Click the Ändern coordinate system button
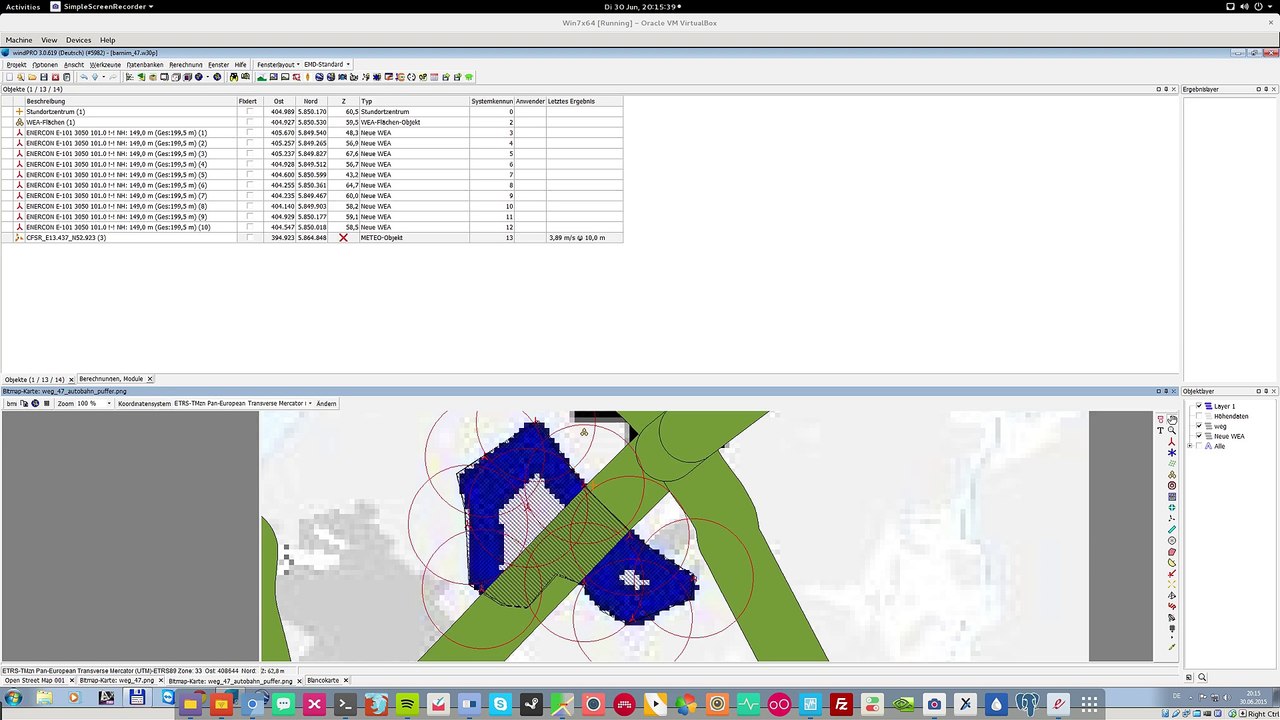This screenshot has width=1280, height=720. point(326,403)
